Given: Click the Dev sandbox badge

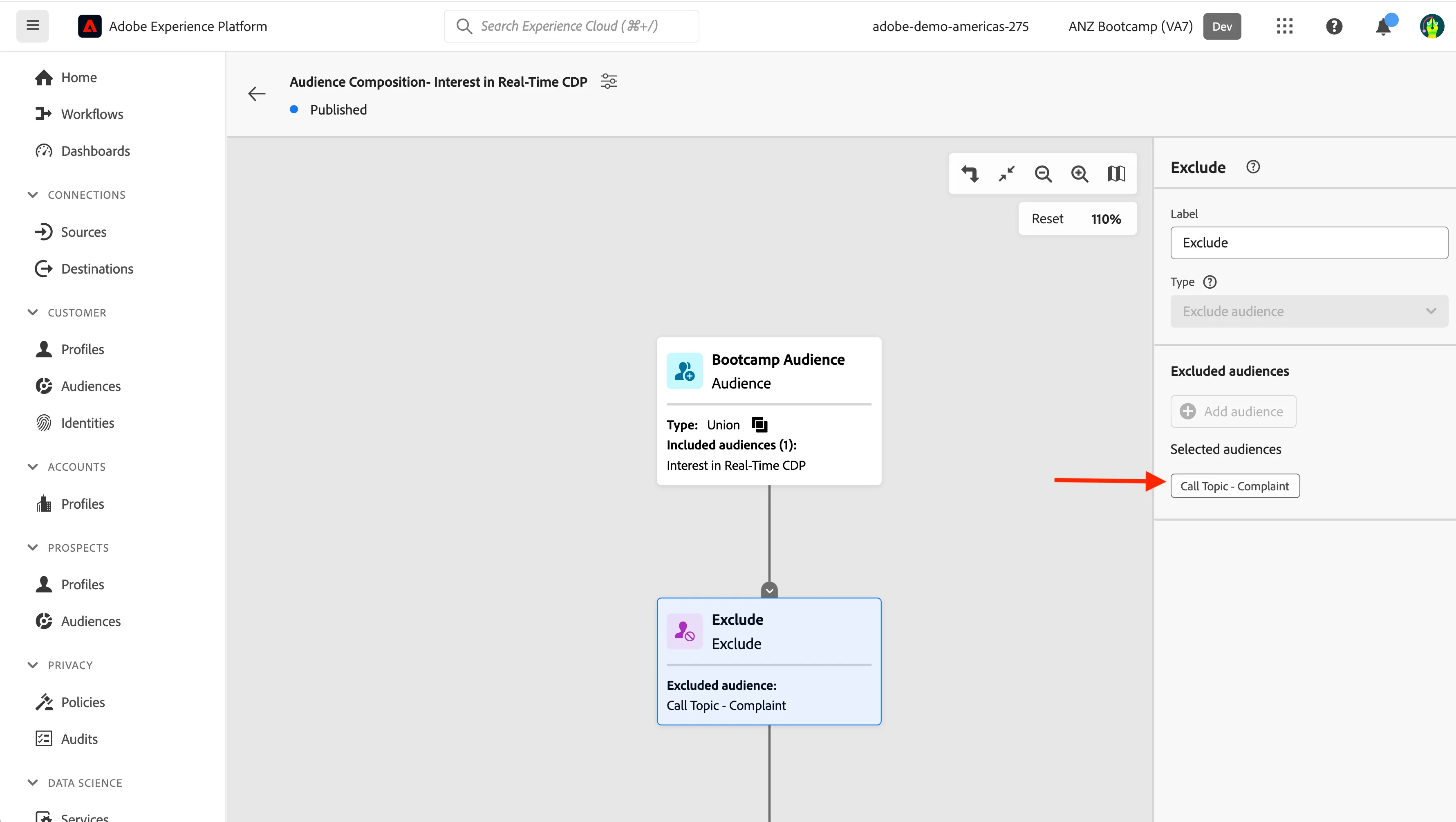Looking at the screenshot, I should (1222, 27).
